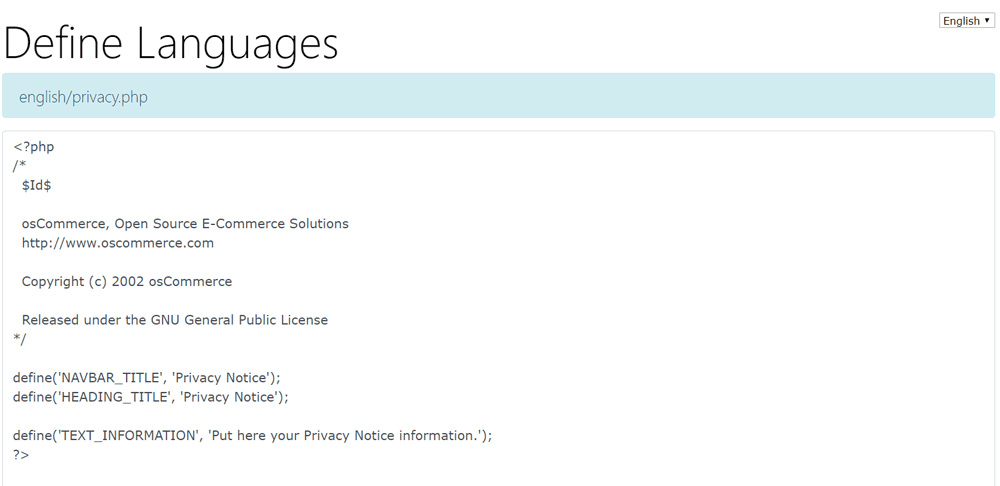Click the closing */ comment line

point(20,339)
